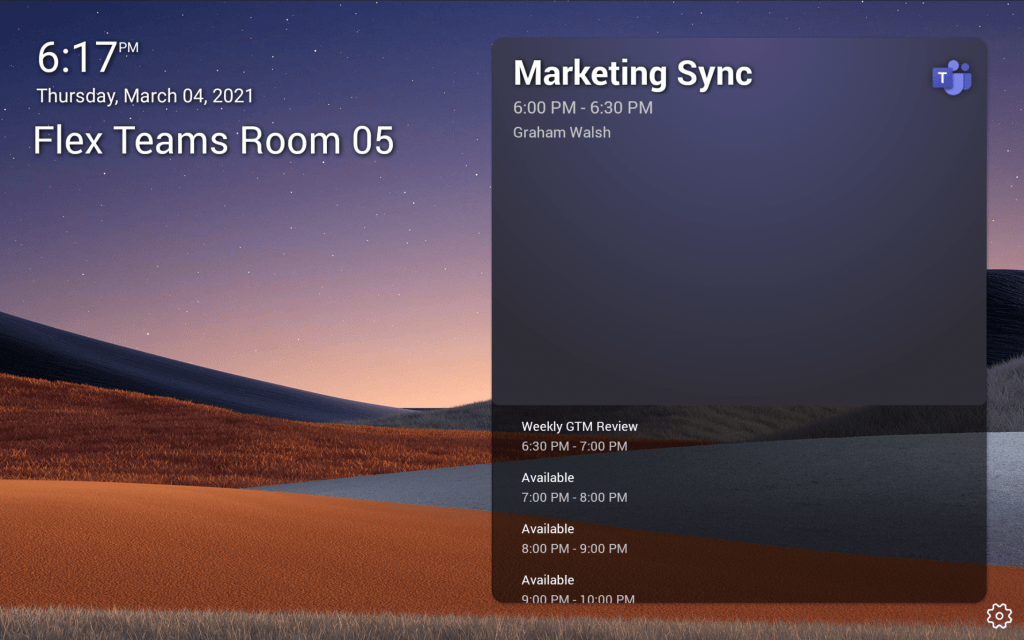Open settings via the gear icon
The height and width of the screenshot is (640, 1024).
[x=998, y=615]
